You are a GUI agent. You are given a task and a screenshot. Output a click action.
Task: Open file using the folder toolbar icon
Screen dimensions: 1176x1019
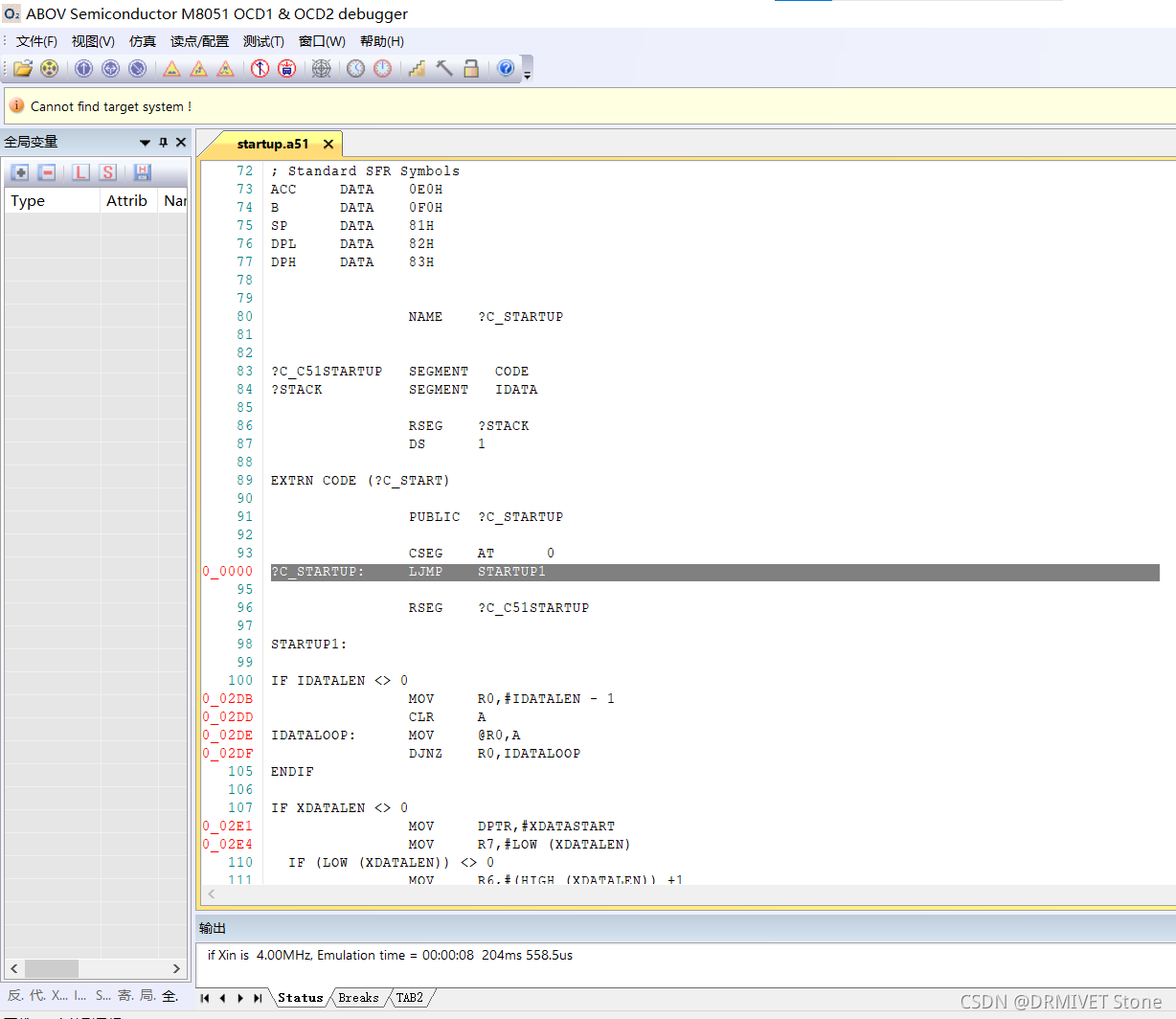[23, 69]
